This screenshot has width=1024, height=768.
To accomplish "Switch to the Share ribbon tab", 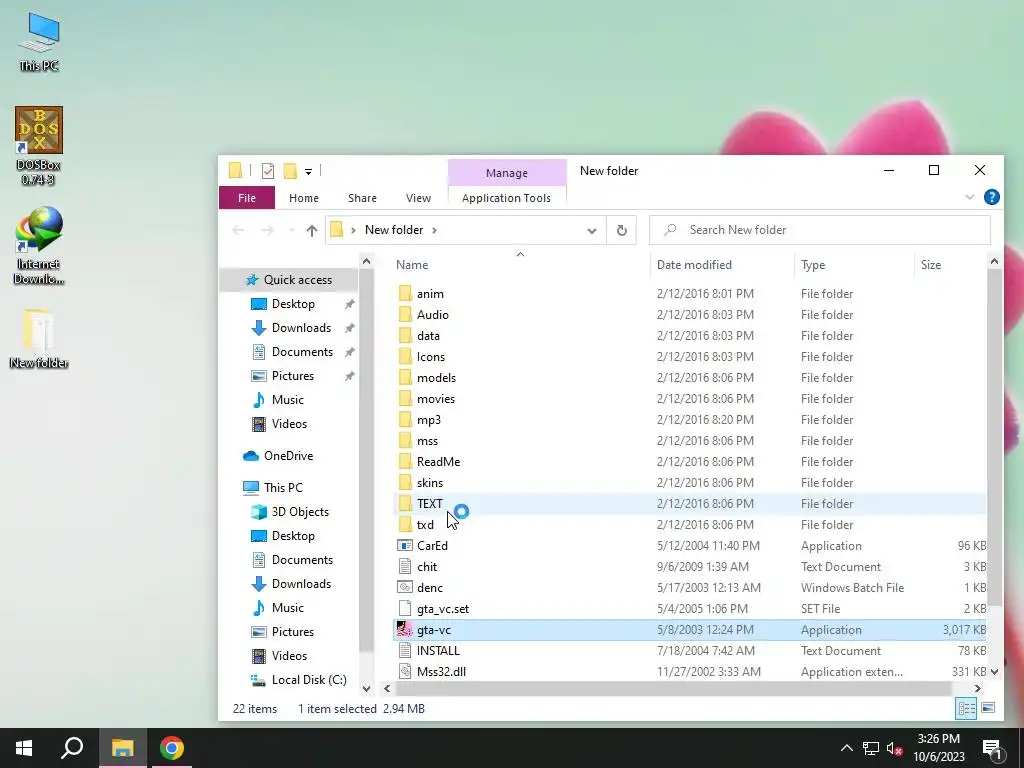I will [362, 198].
